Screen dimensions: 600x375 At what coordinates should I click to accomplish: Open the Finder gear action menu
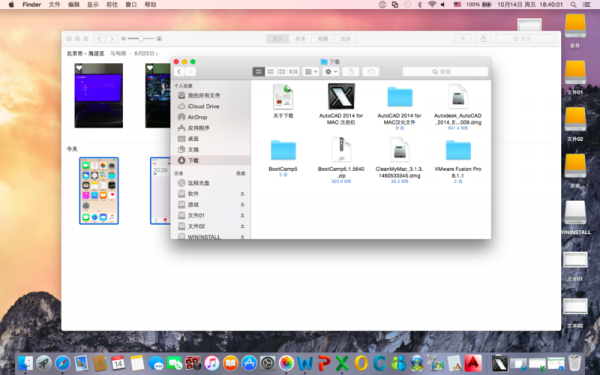tap(331, 72)
